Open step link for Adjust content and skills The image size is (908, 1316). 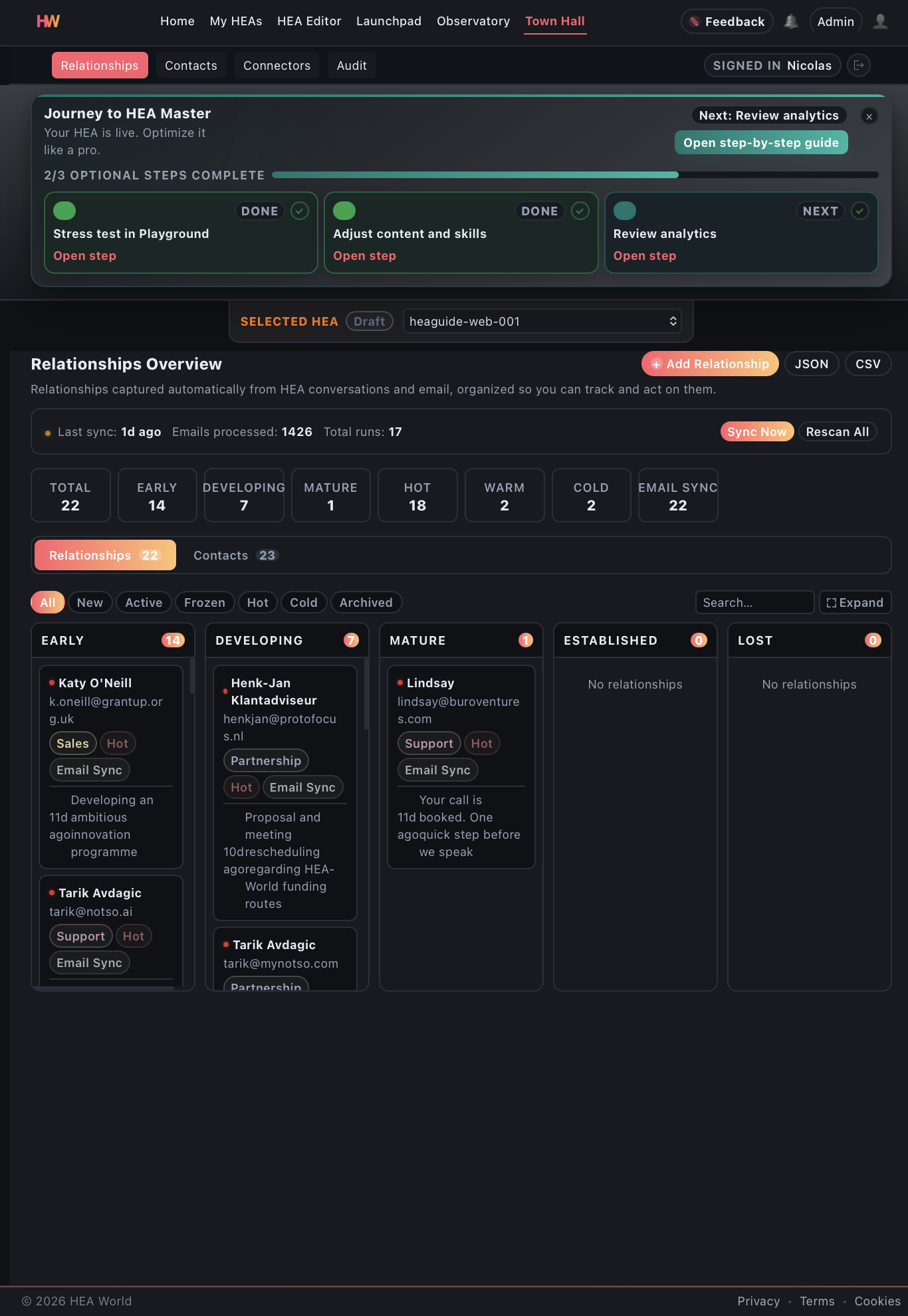tap(364, 256)
